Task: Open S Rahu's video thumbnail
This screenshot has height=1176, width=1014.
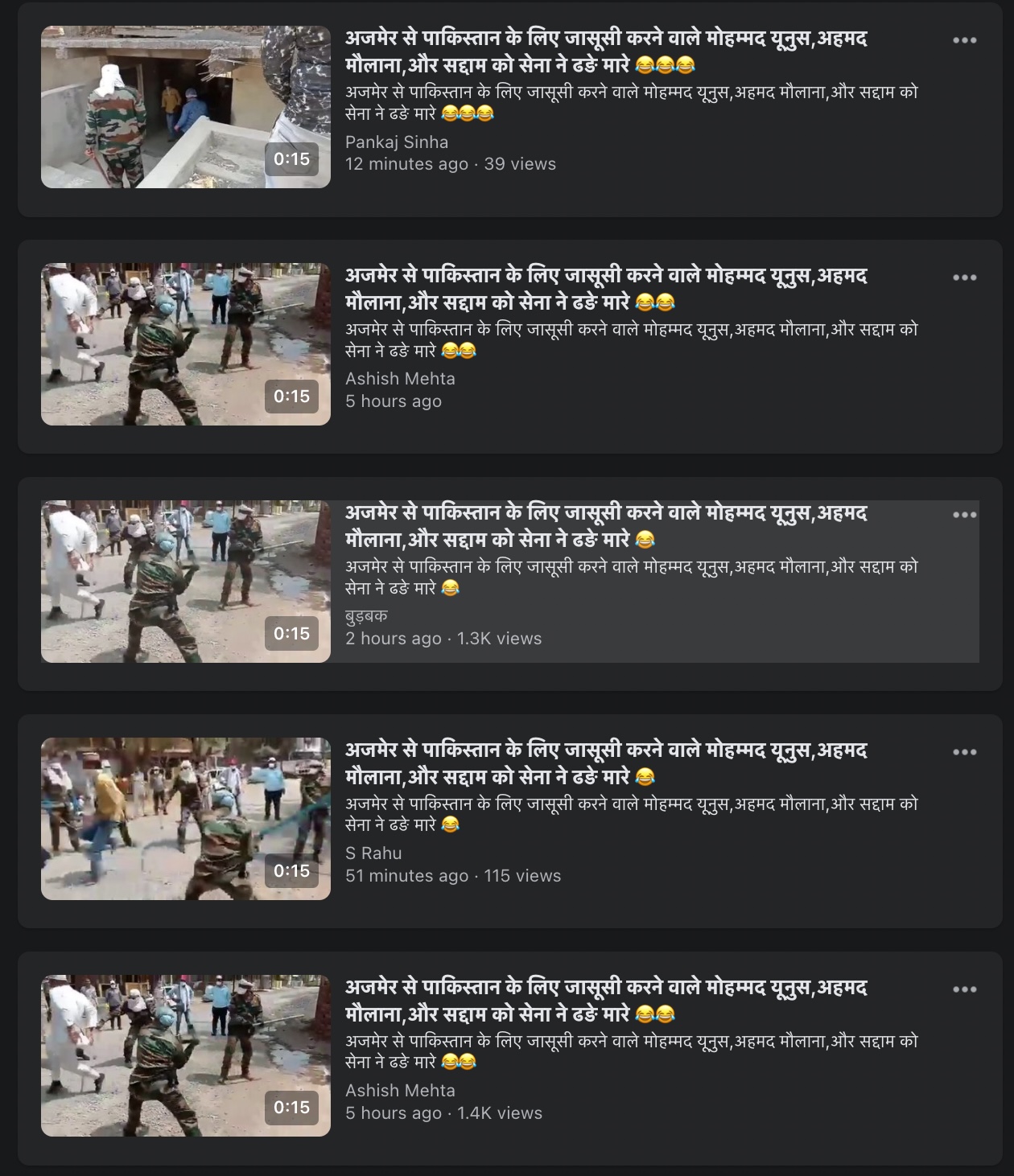Action: (x=186, y=819)
